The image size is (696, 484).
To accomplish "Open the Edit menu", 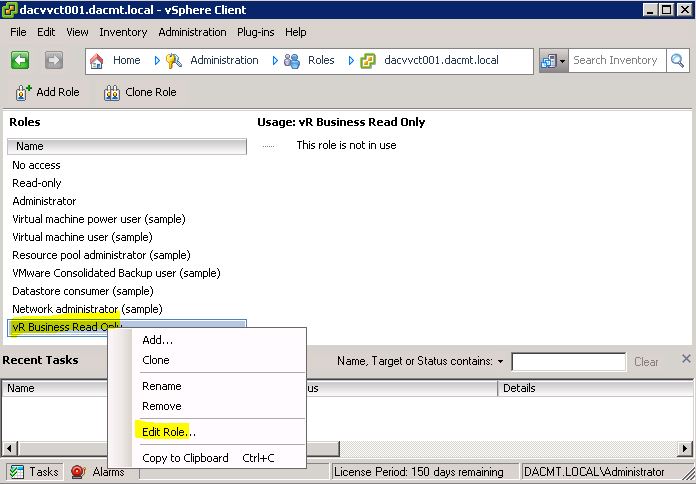I will (46, 32).
